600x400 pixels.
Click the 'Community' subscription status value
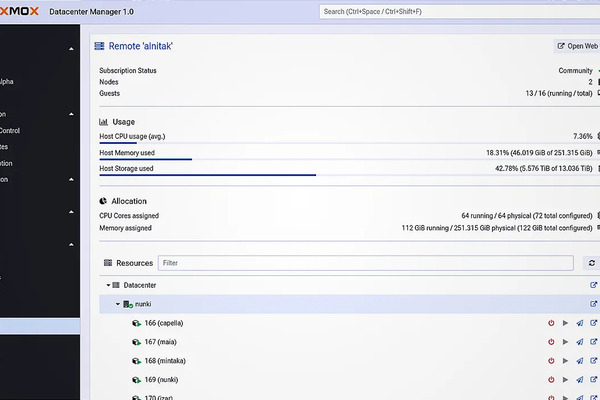575,70
